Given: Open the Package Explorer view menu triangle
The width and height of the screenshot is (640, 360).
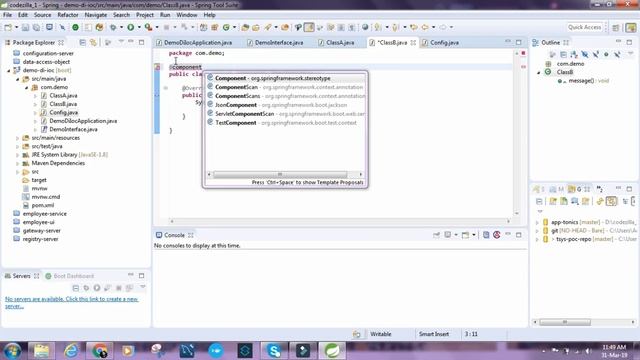Looking at the screenshot, I should point(121,42).
